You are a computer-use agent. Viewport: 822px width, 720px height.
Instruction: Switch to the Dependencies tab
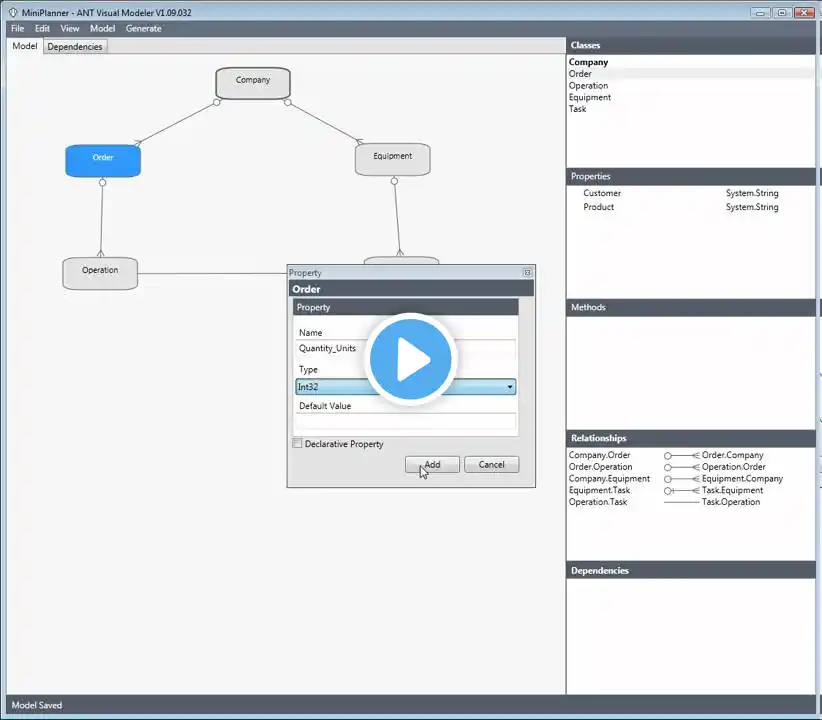pos(75,47)
